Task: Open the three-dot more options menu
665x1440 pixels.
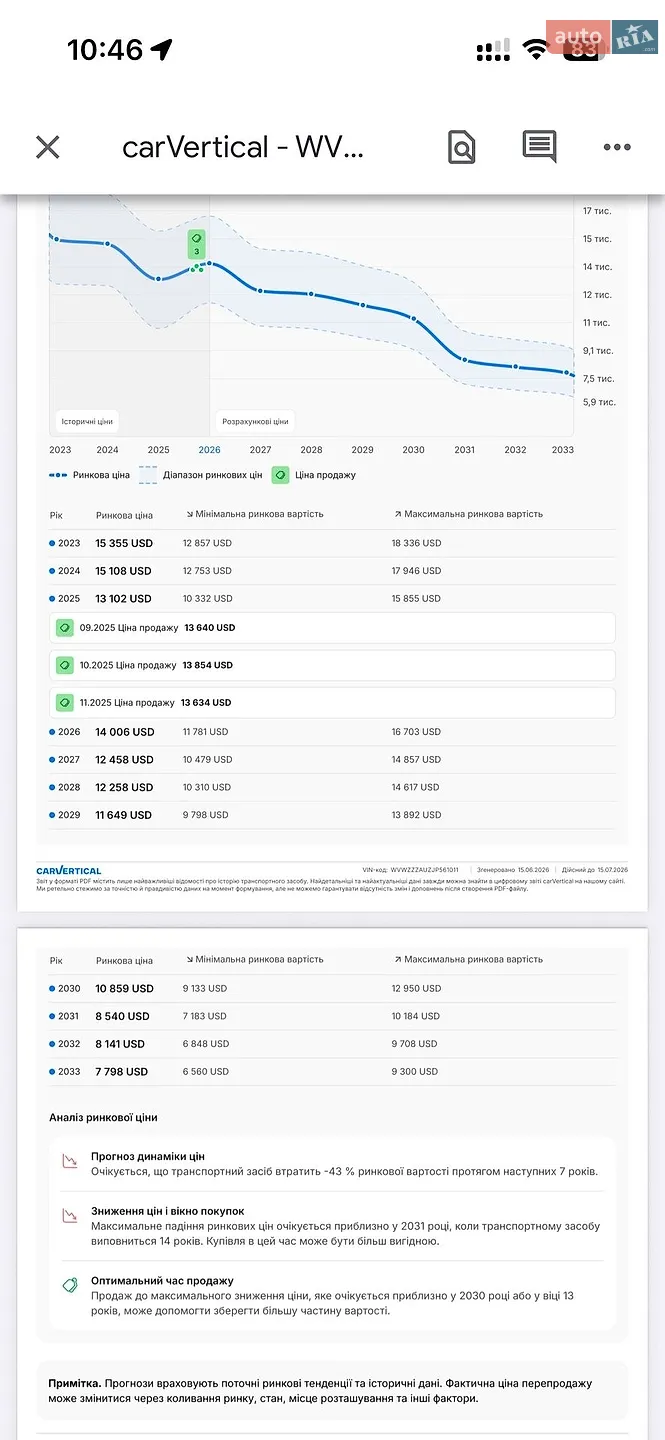Action: coord(617,148)
